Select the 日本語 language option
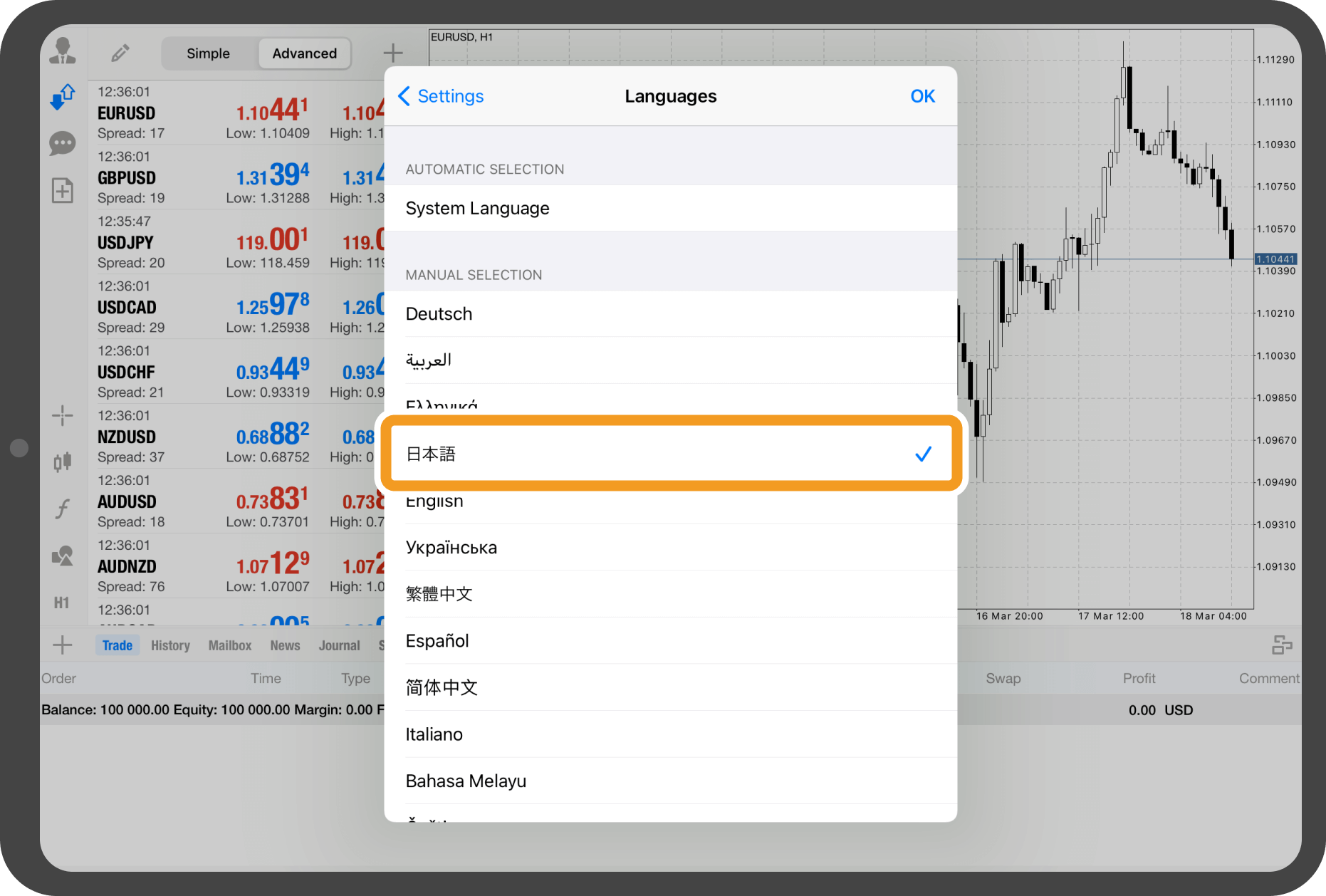This screenshot has width=1326, height=896. pyautogui.click(x=670, y=454)
